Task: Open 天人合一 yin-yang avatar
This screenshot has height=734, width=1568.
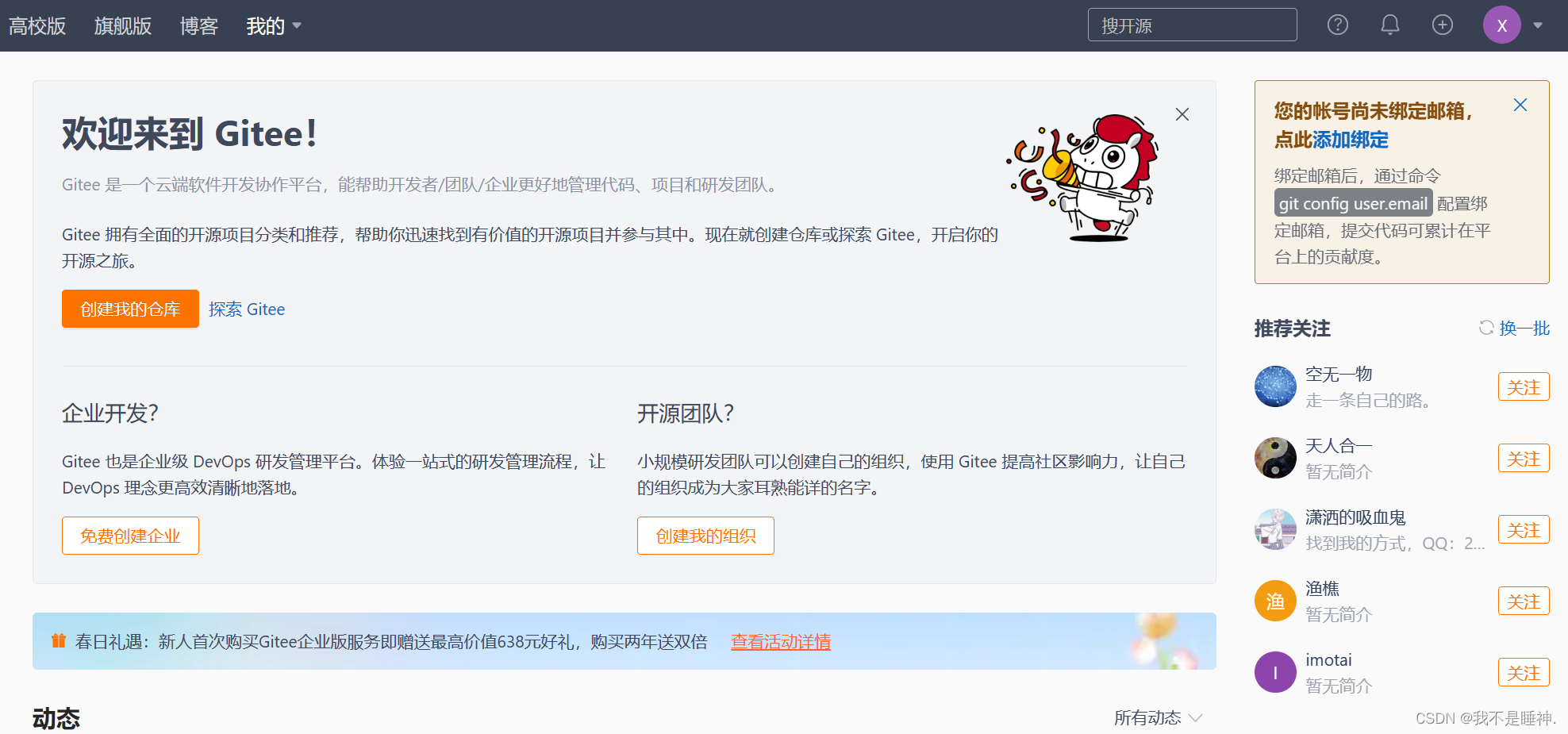Action: [x=1275, y=458]
